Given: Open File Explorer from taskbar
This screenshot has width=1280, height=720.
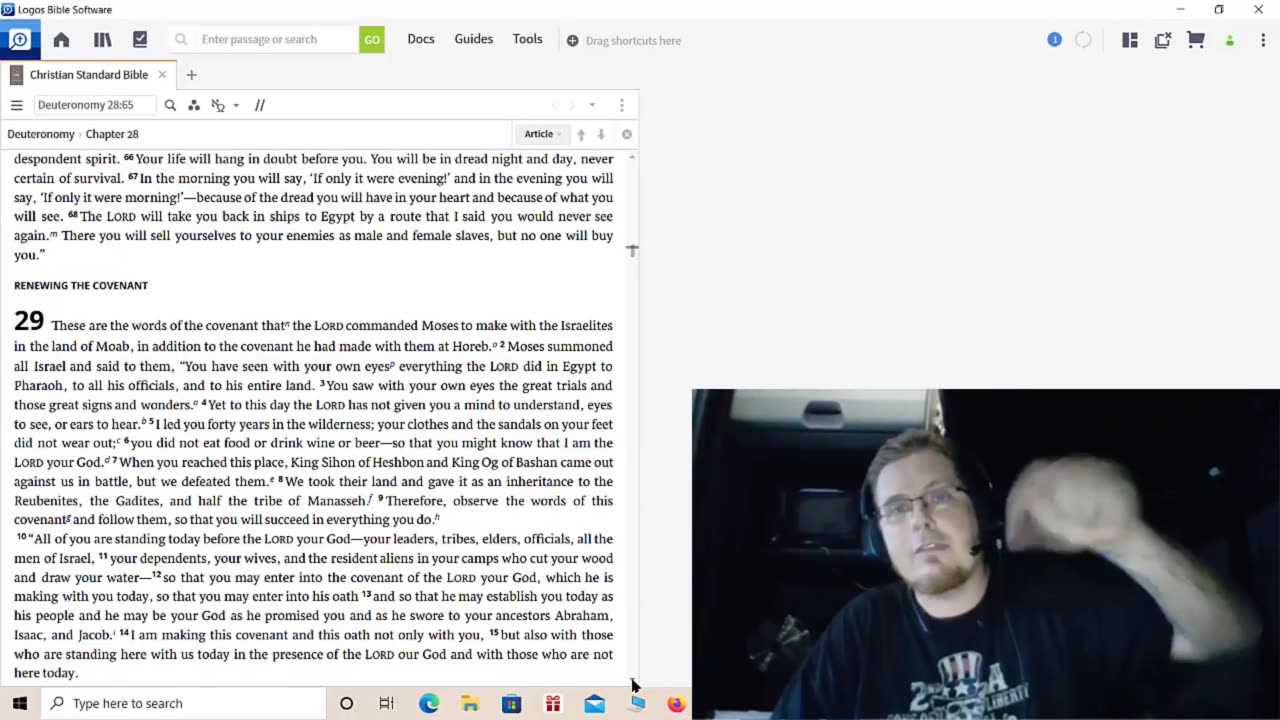Looking at the screenshot, I should tap(470, 703).
